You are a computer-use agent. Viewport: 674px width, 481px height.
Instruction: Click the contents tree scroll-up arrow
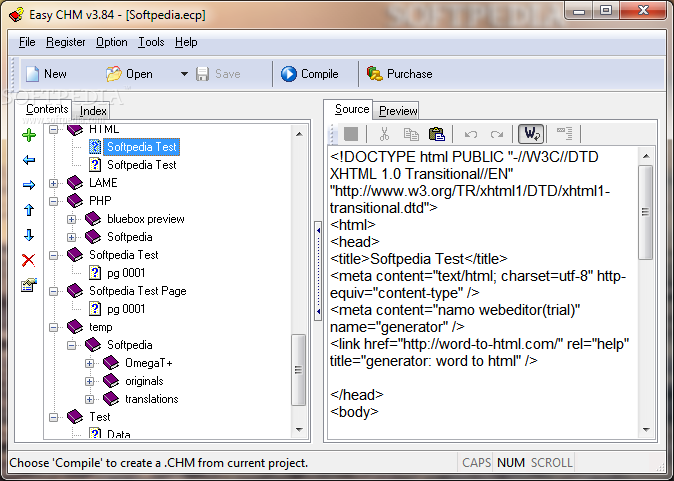(x=299, y=135)
